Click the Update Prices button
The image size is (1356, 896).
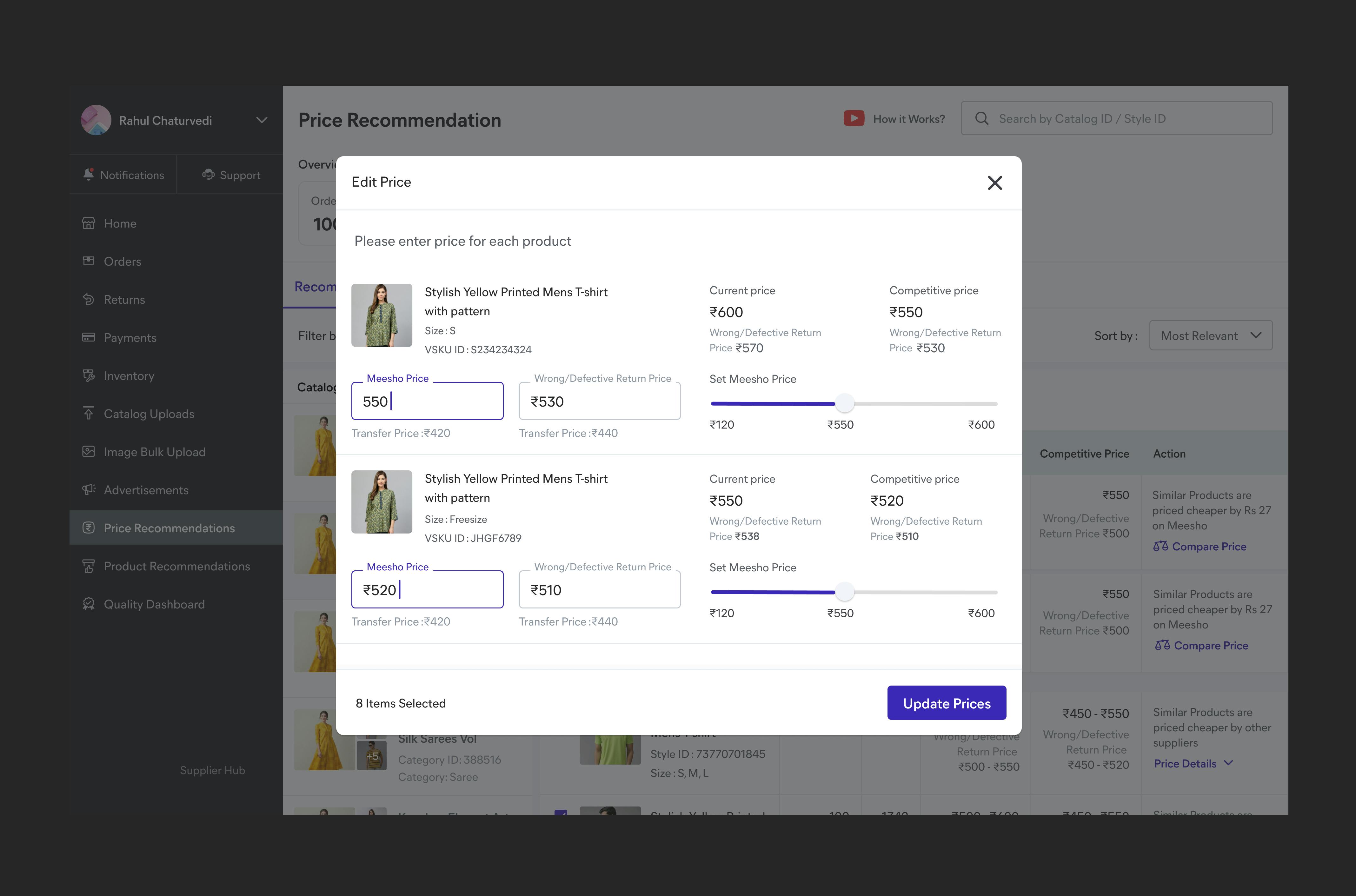click(946, 703)
